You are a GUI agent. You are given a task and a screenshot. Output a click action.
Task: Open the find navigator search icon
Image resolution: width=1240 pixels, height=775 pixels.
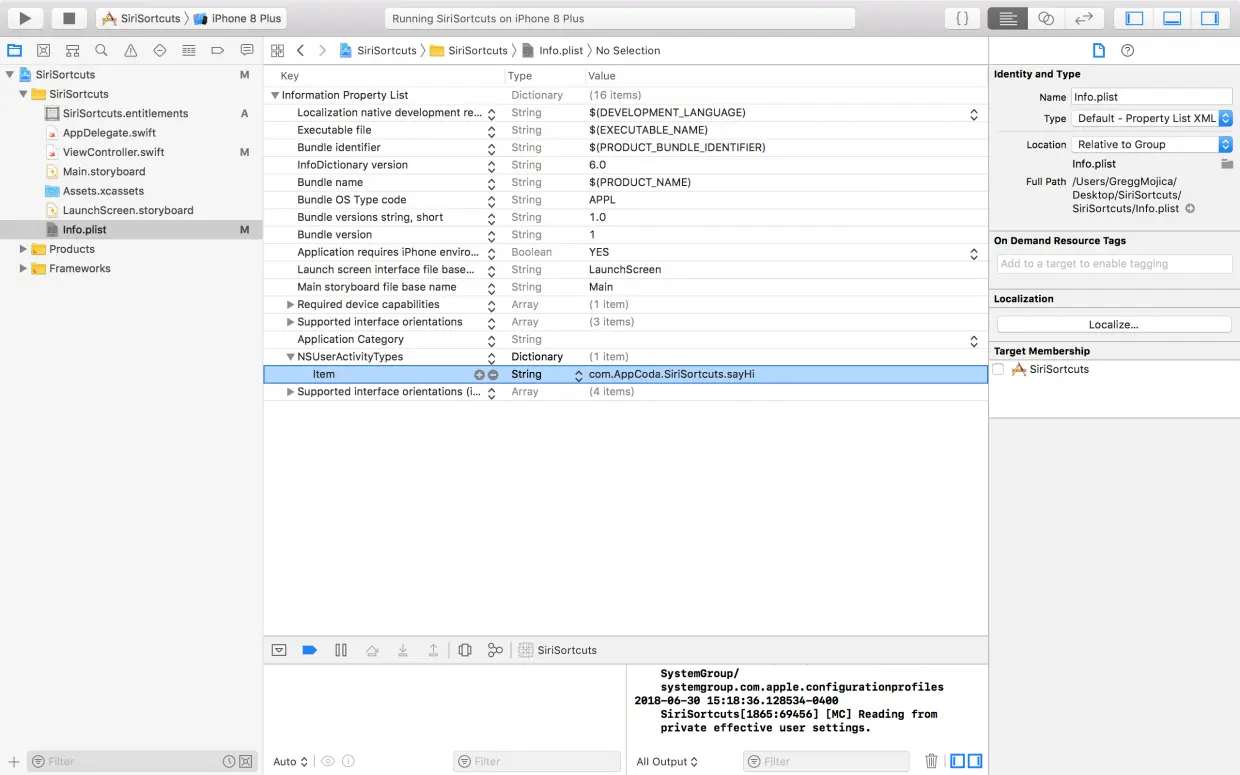click(101, 50)
